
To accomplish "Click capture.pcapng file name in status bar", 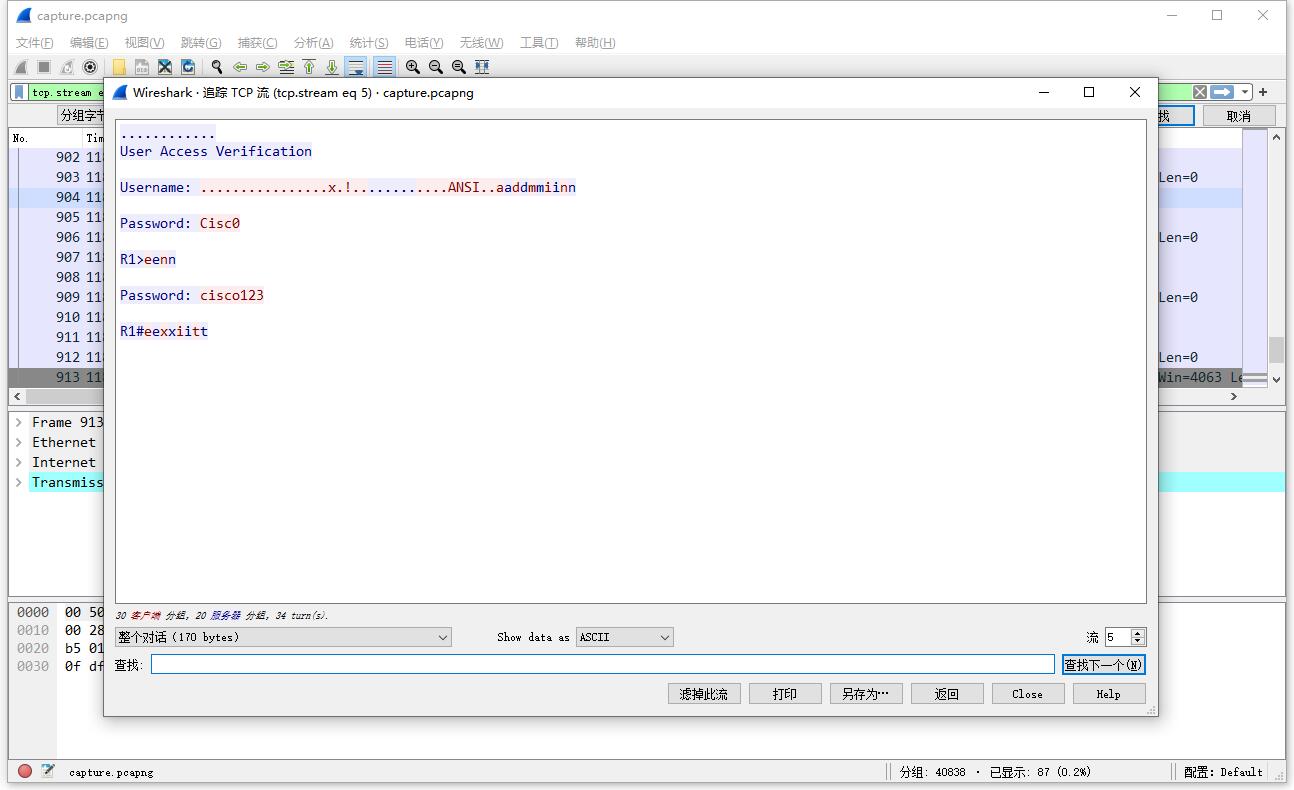I will pyautogui.click(x=111, y=772).
